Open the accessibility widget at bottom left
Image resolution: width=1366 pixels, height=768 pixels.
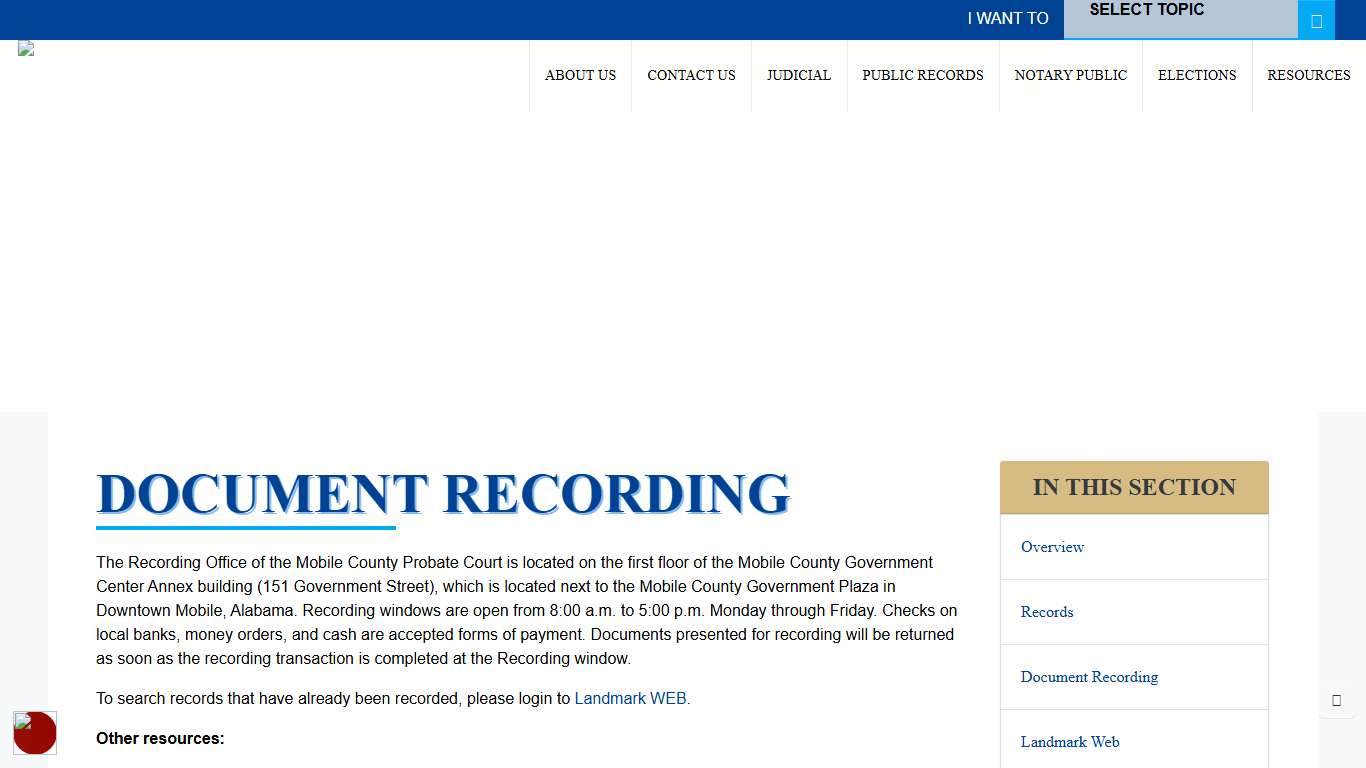[35, 733]
